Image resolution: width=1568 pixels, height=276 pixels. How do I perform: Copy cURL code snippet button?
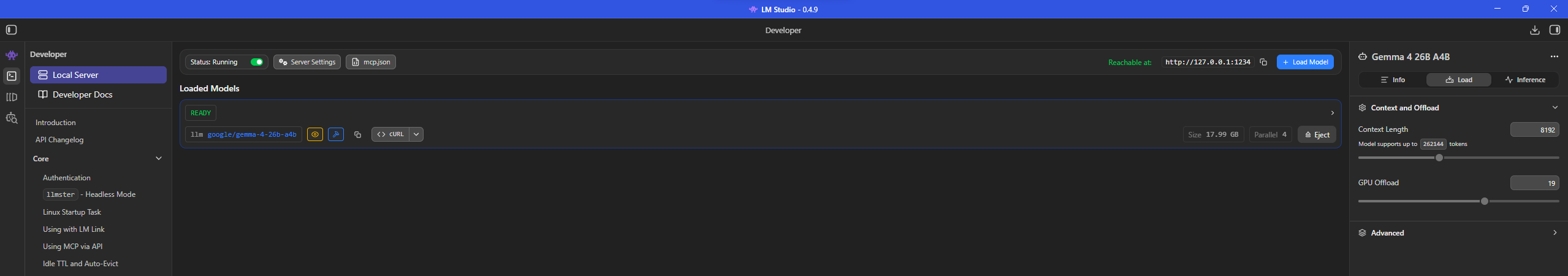pos(390,134)
